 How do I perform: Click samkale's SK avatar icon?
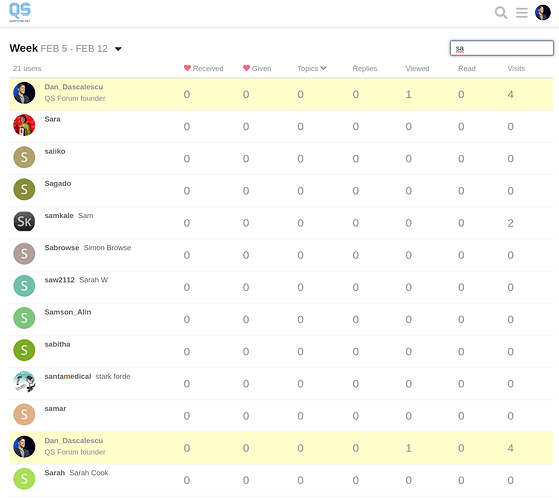[x=24, y=221]
